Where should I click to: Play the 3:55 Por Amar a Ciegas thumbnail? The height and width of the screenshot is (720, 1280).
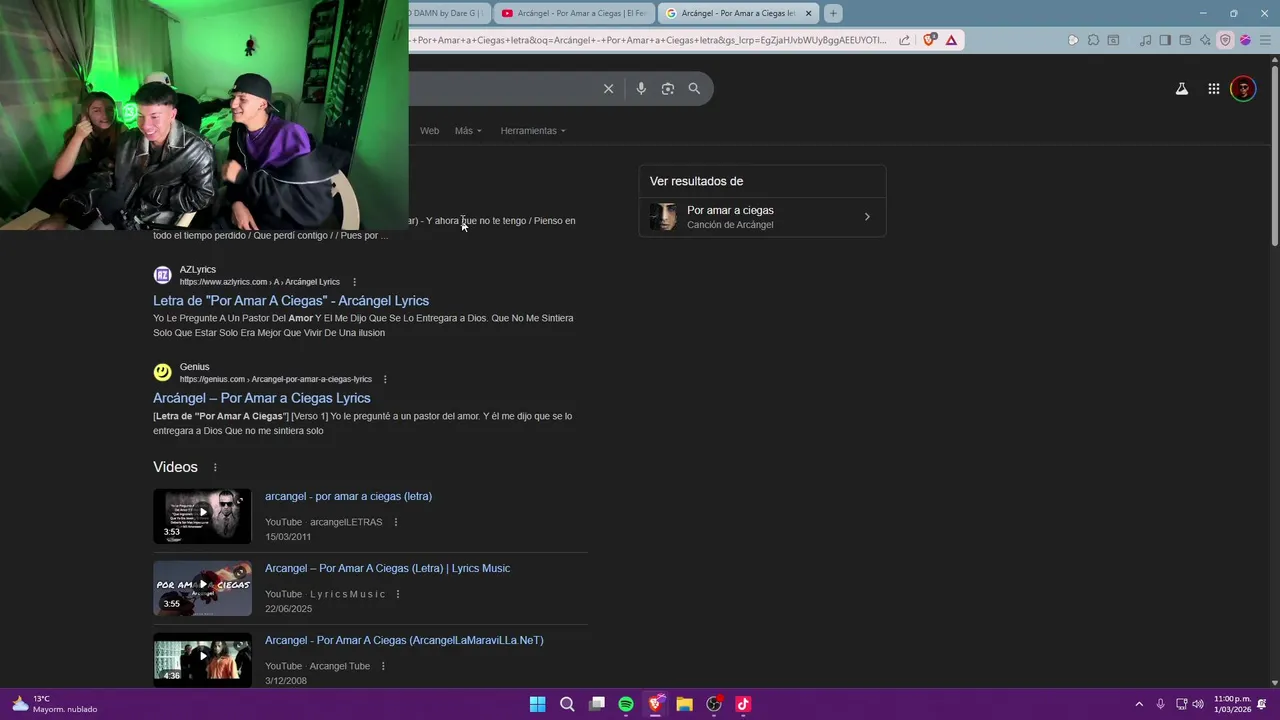202,588
